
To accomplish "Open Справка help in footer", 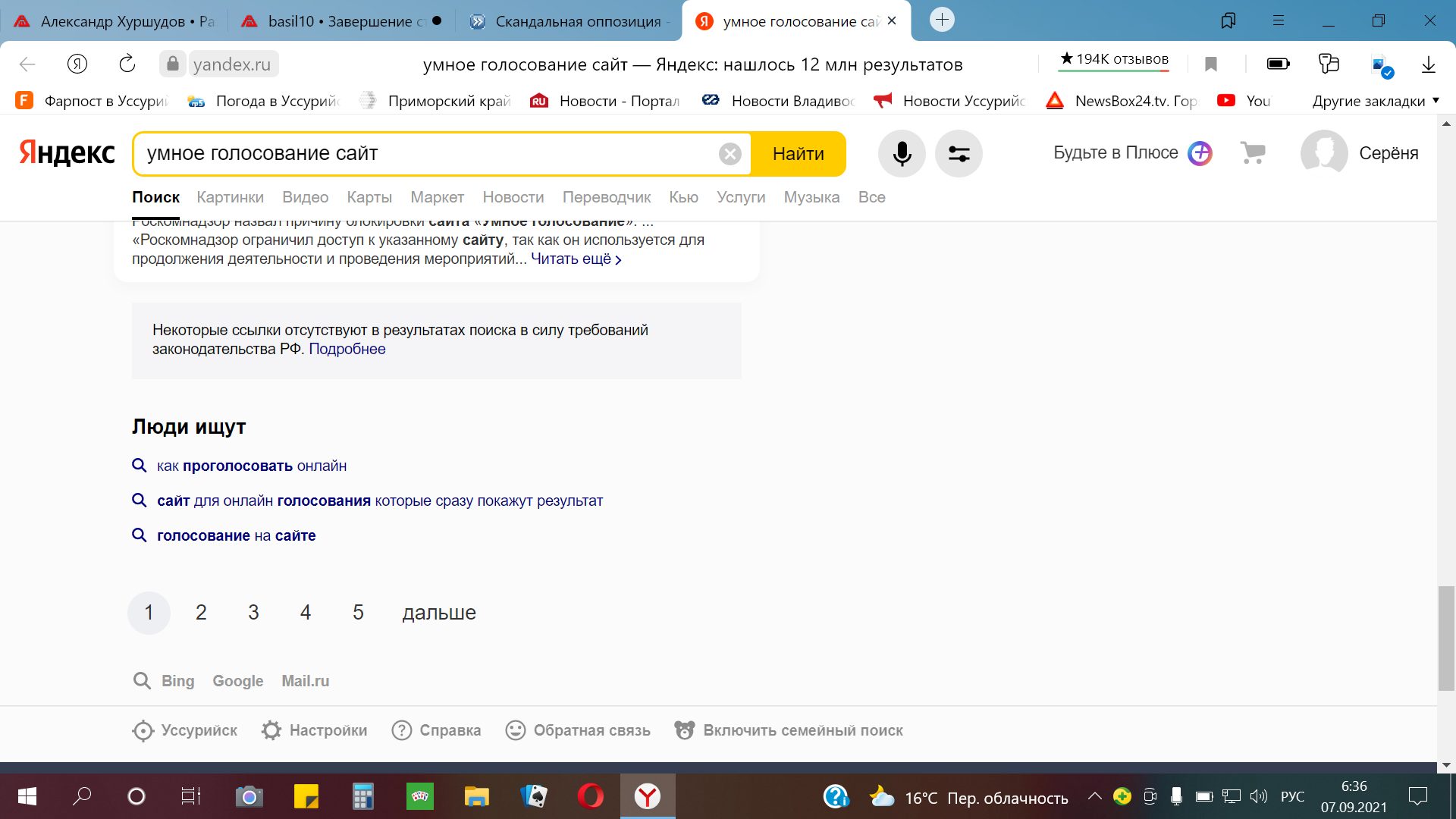I will pyautogui.click(x=436, y=730).
